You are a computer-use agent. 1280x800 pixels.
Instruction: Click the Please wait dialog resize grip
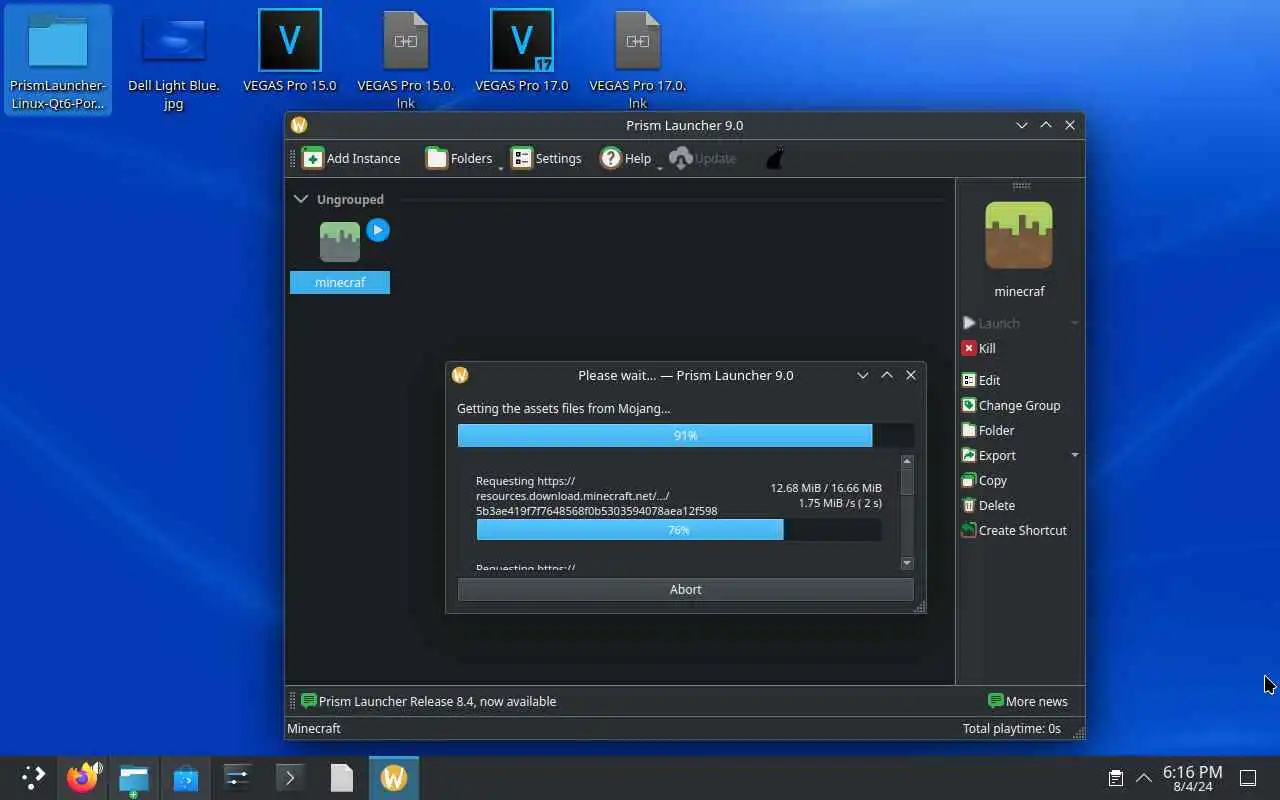[919, 606]
